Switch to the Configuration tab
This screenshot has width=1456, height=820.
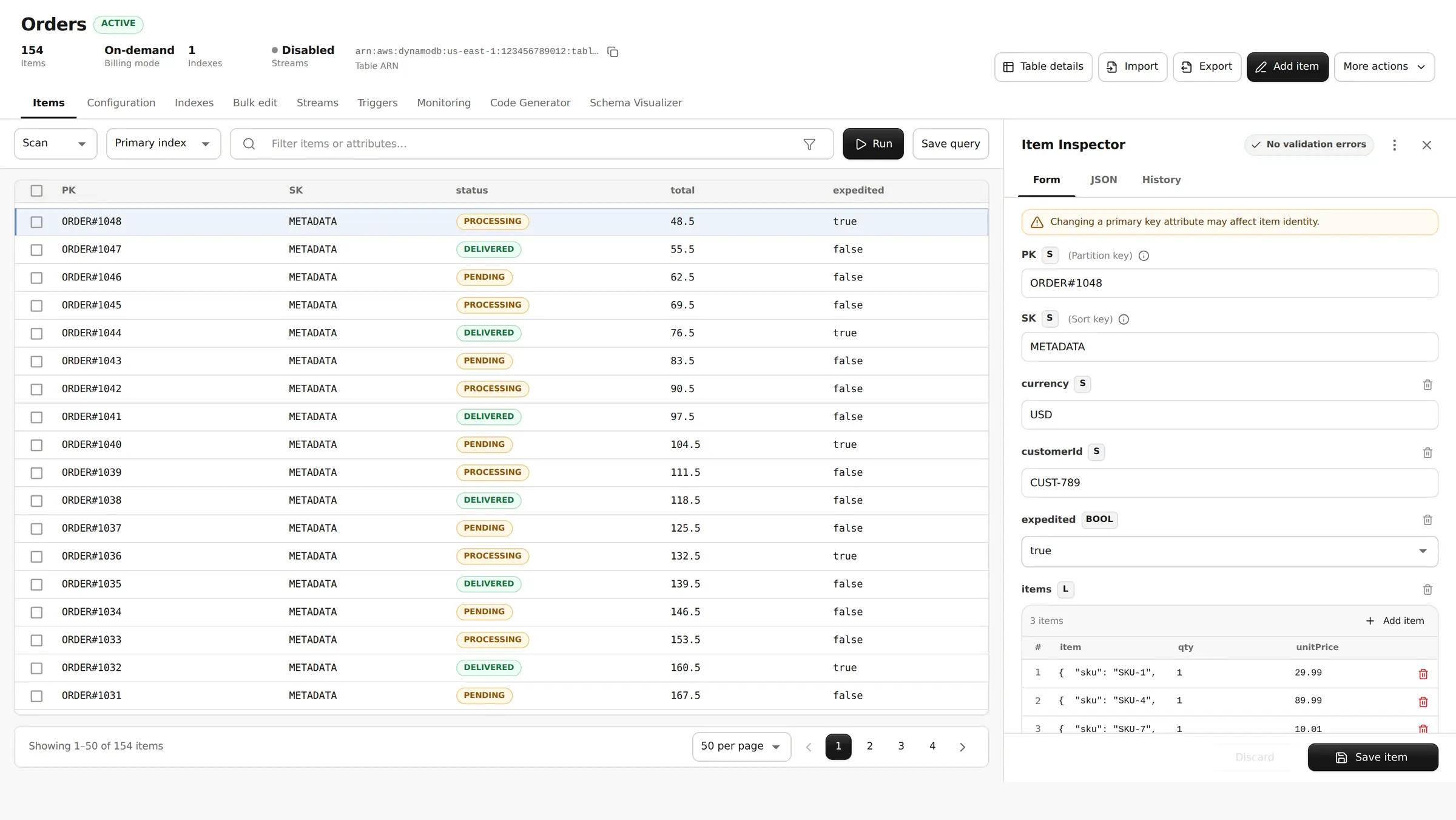[121, 103]
